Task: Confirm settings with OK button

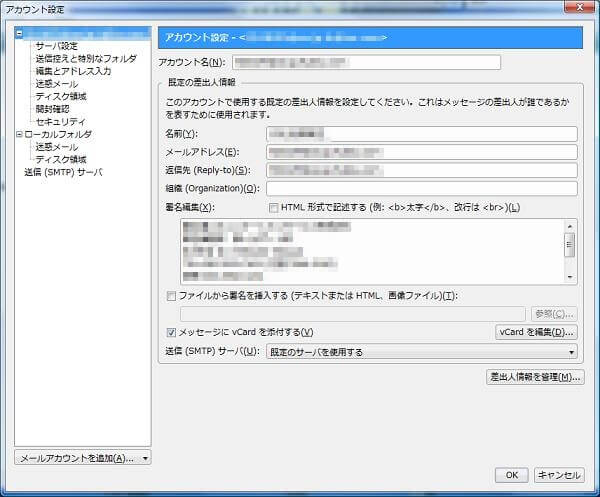Action: [x=512, y=475]
